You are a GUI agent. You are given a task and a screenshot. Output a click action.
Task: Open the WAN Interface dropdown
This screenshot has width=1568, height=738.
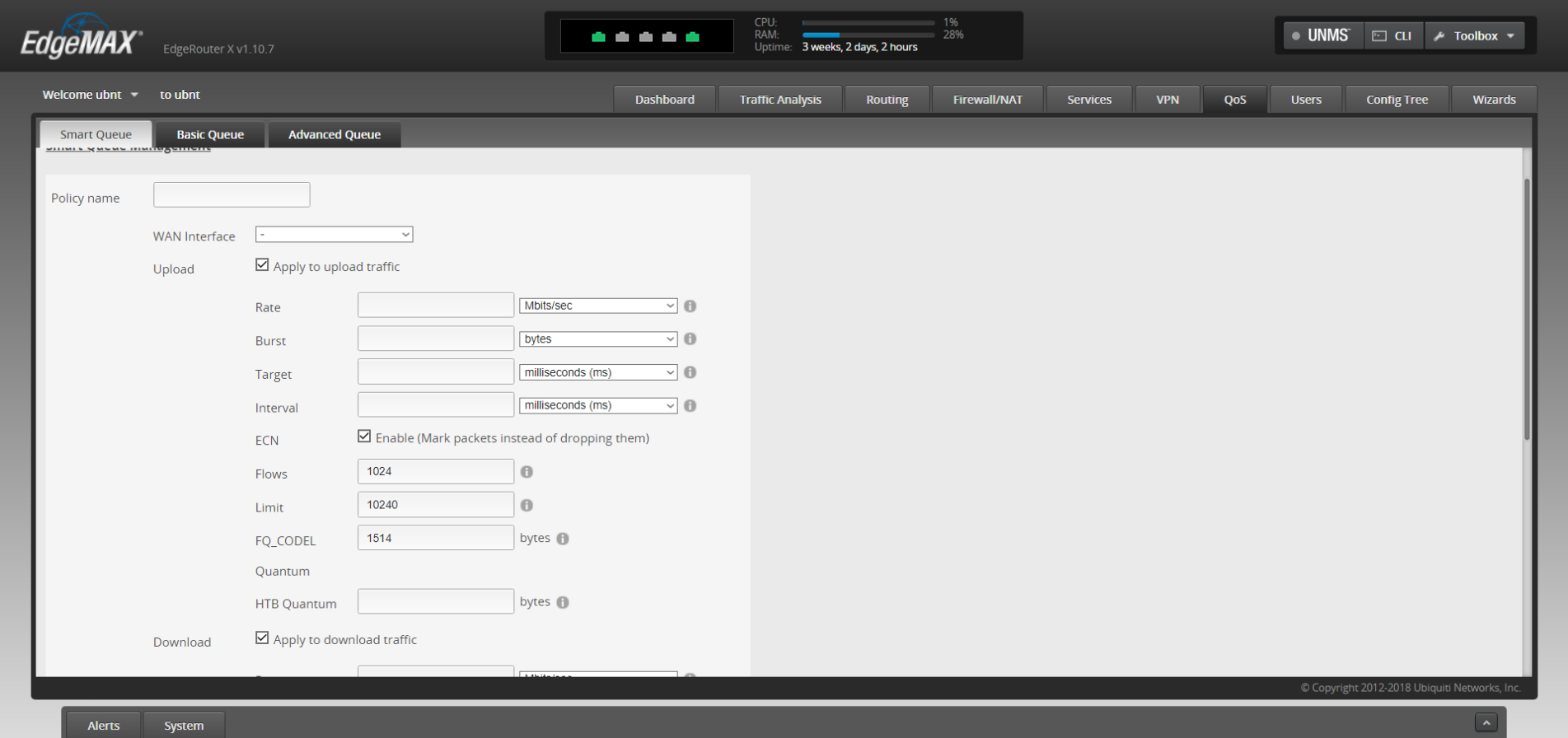coord(334,235)
